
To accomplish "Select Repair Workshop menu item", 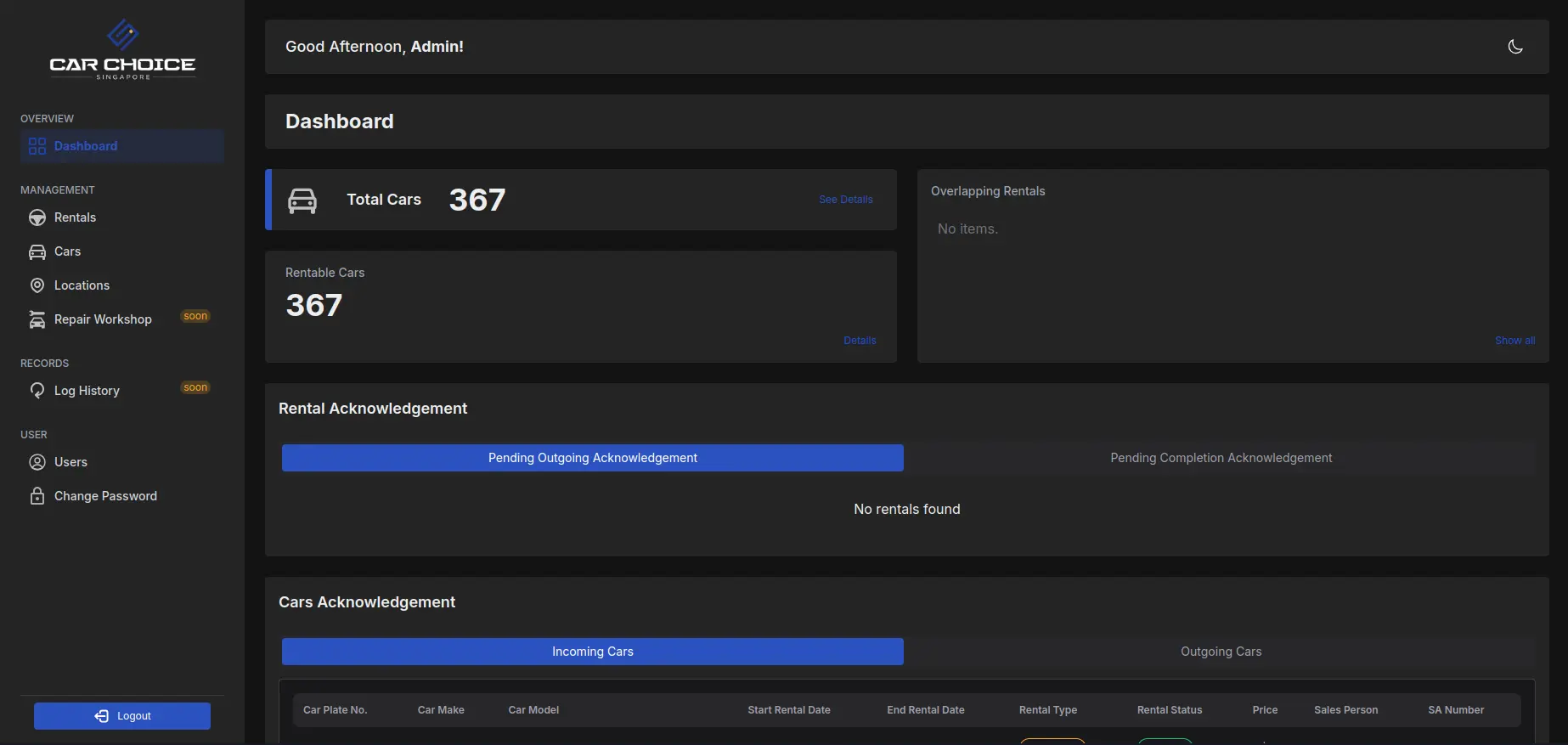I will (x=122, y=319).
